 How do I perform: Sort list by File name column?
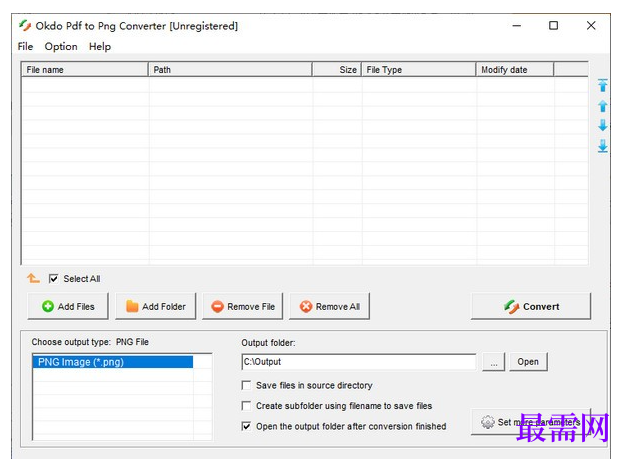(85, 70)
